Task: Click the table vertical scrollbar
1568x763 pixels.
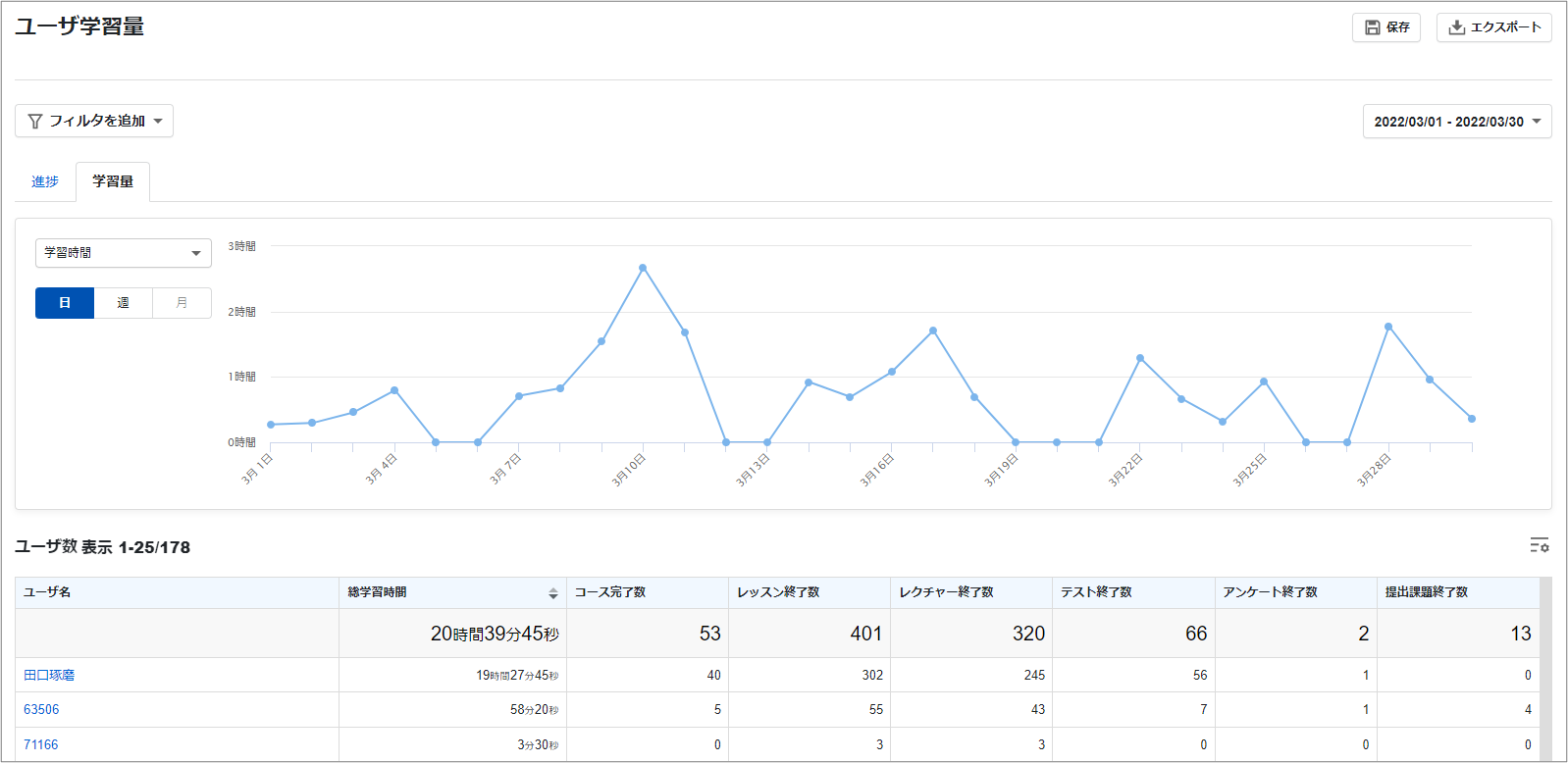Action: [x=1546, y=669]
